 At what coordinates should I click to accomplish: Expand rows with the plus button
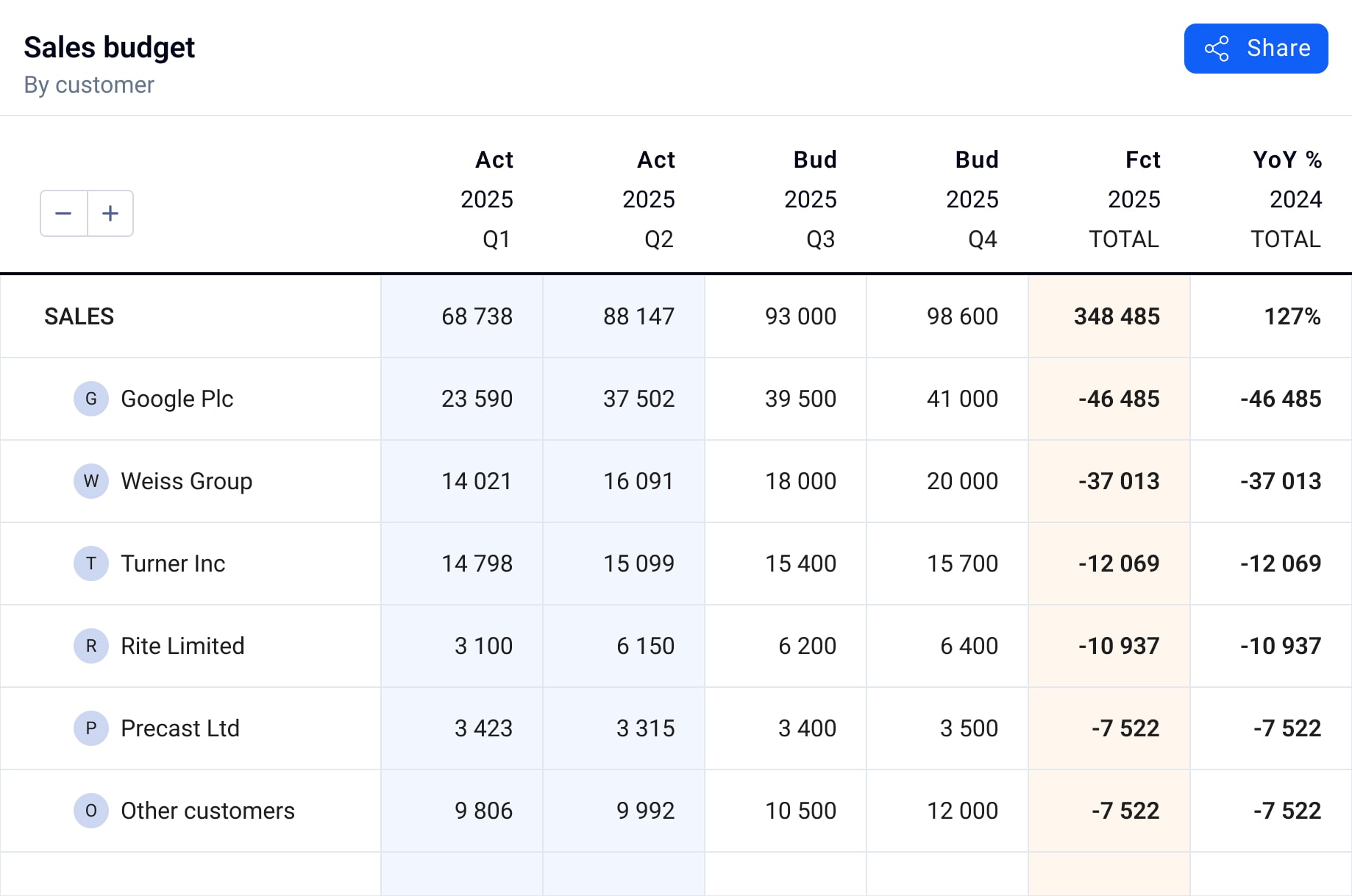click(x=110, y=213)
